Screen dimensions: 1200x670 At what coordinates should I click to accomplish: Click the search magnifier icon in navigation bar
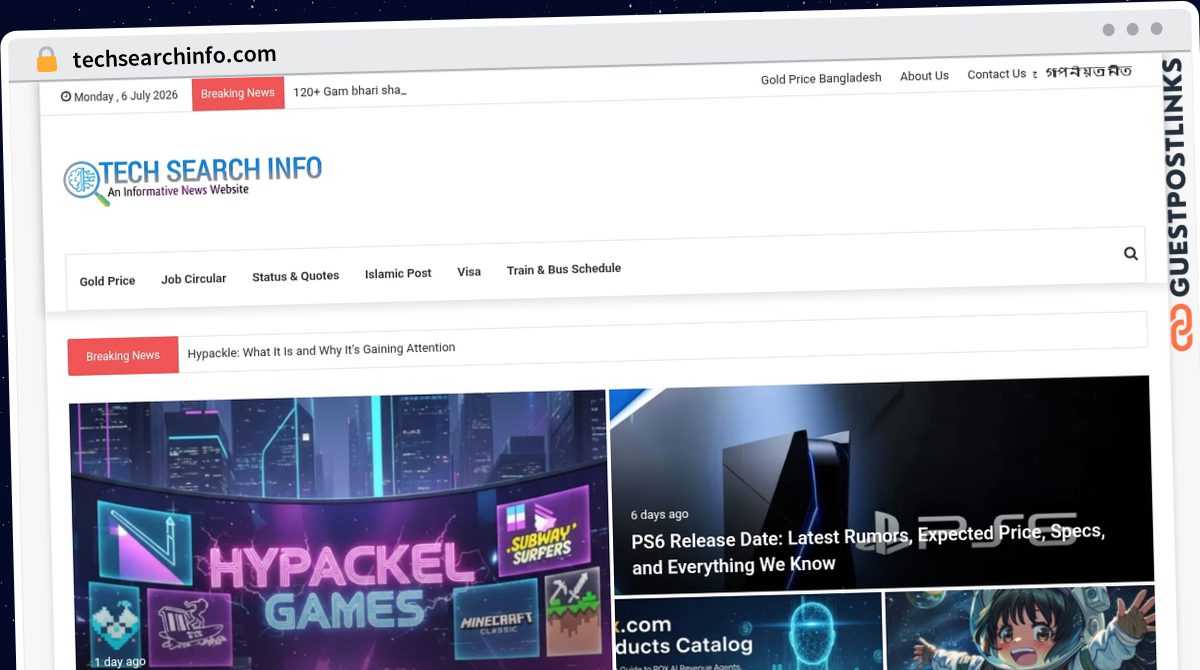[x=1131, y=253]
